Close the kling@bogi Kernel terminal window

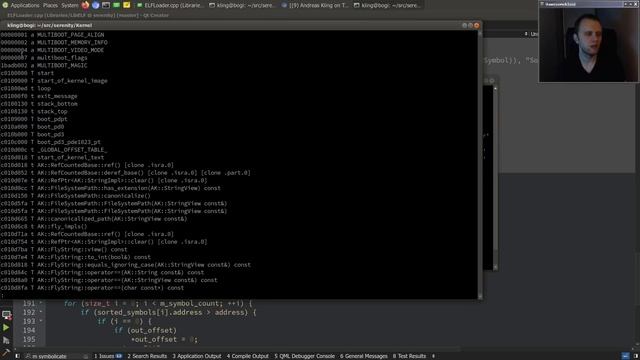pos(476,25)
